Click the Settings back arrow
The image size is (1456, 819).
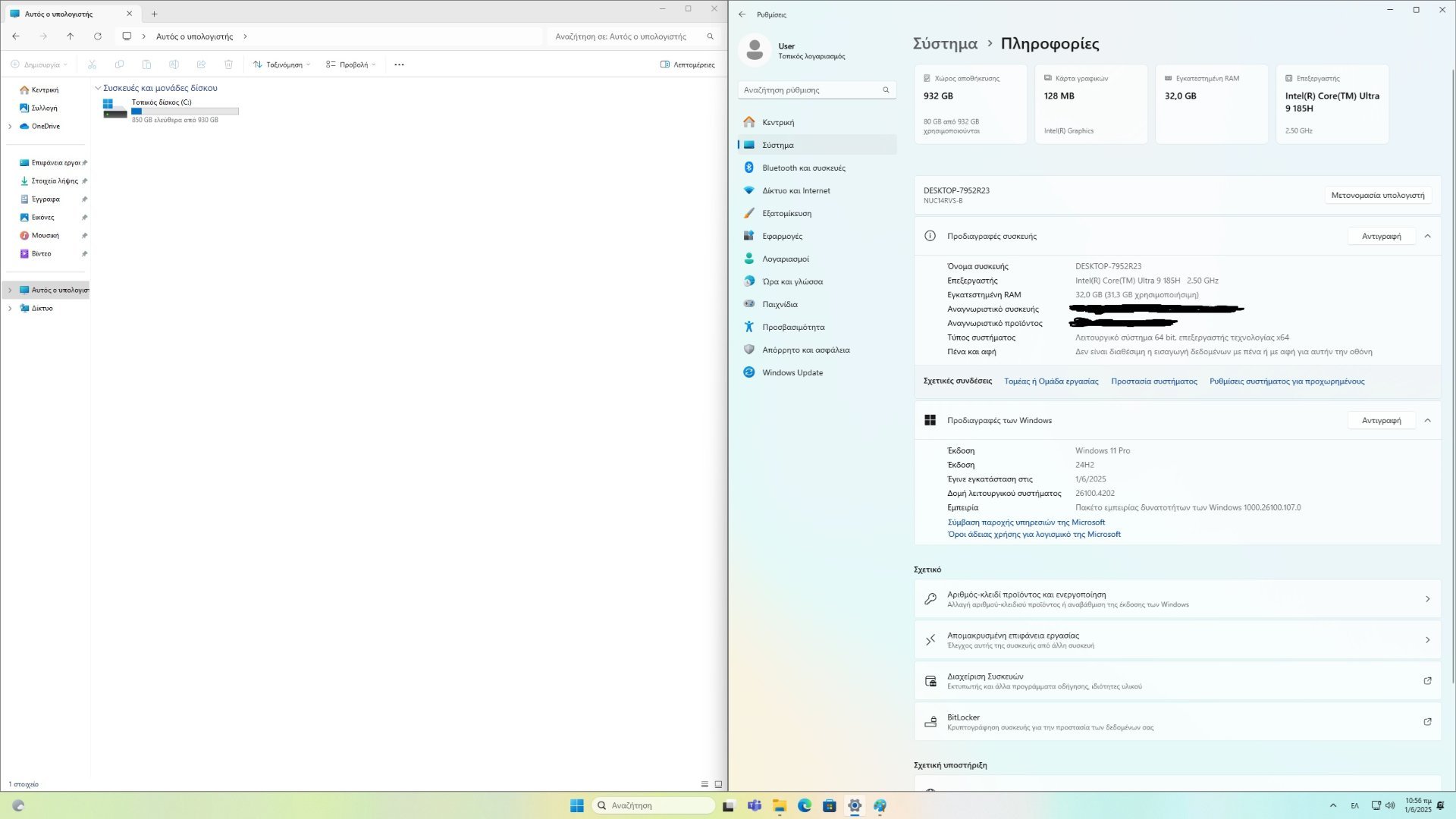(742, 14)
